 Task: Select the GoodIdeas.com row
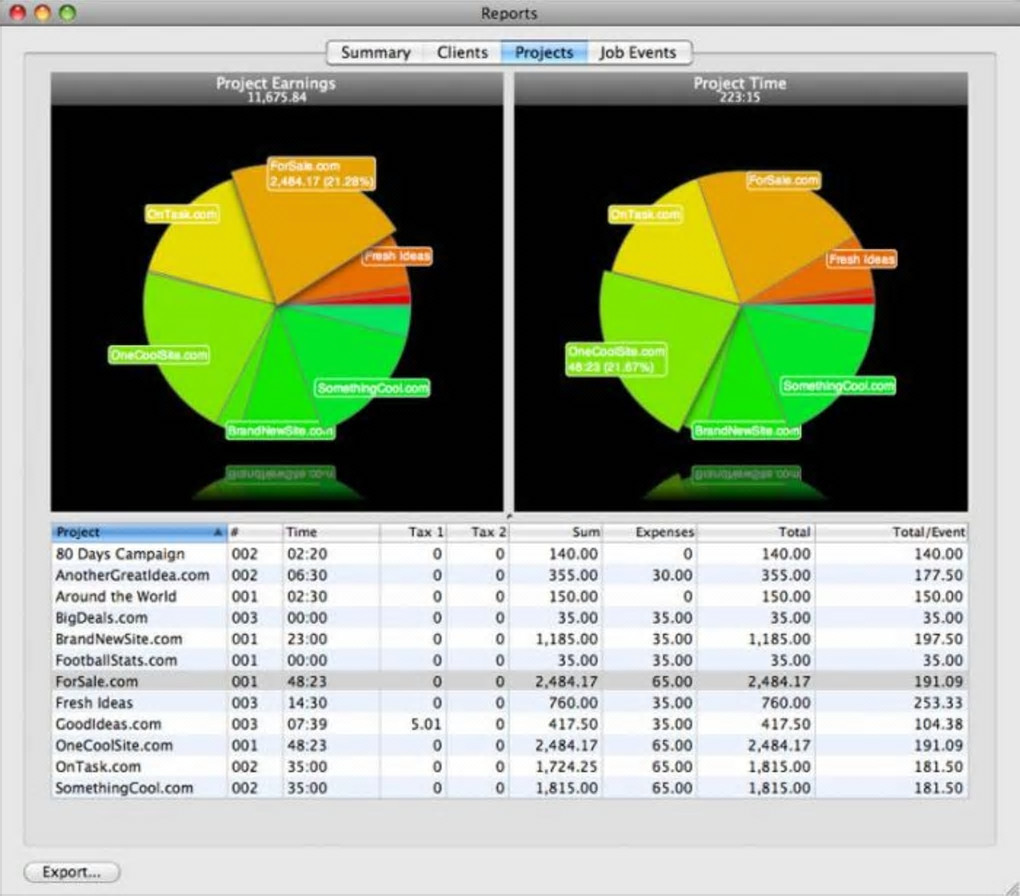pyautogui.click(x=509, y=724)
